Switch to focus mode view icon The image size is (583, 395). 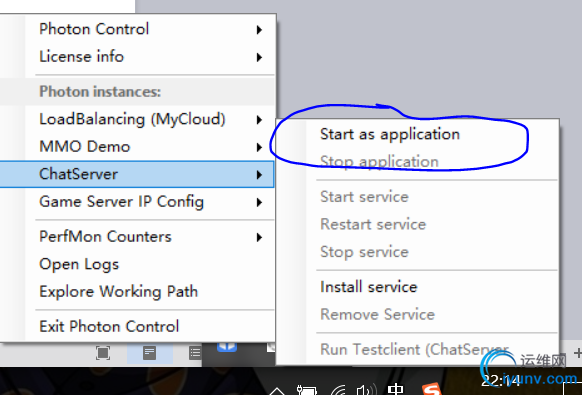pos(103,353)
